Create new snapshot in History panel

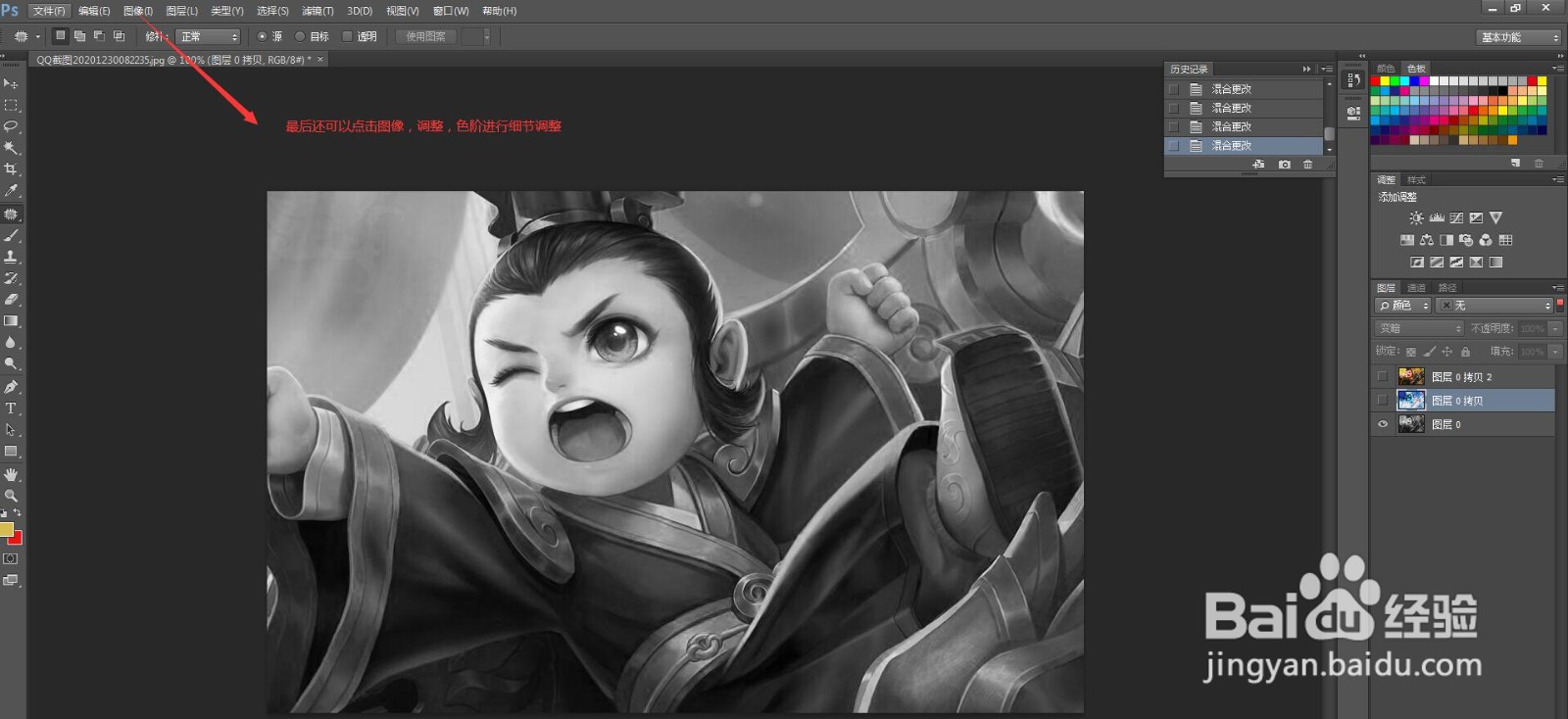coord(1284,165)
